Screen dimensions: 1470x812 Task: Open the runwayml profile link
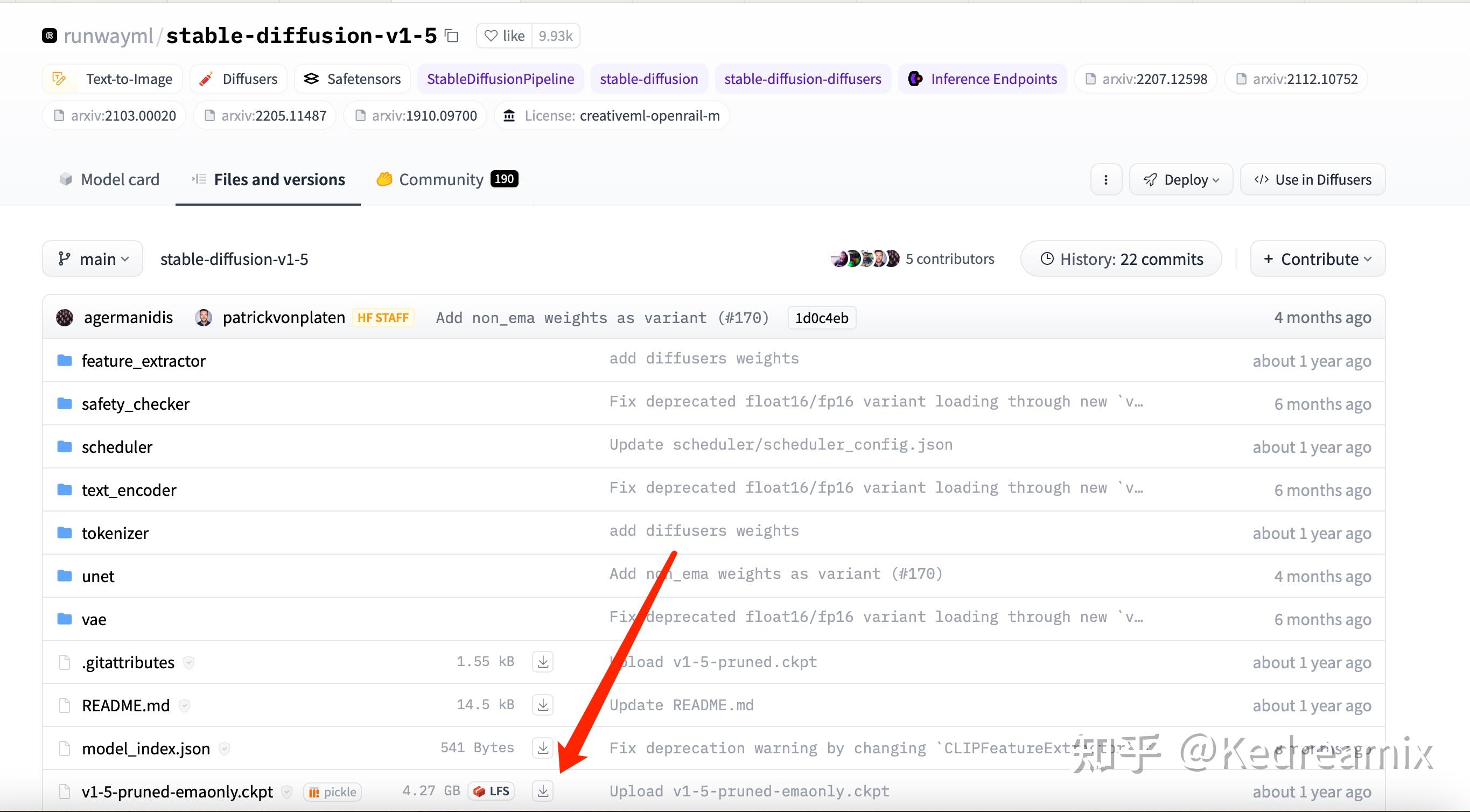[x=108, y=36]
